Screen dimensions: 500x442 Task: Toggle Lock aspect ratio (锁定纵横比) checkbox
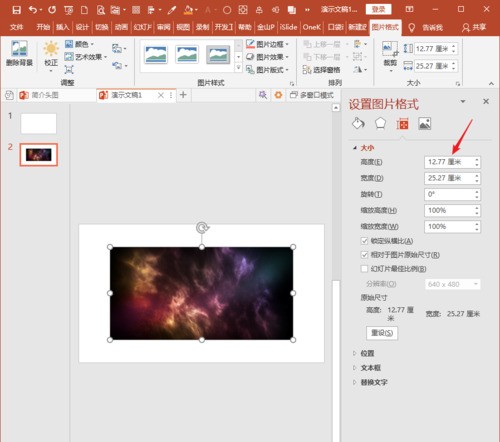click(x=364, y=241)
